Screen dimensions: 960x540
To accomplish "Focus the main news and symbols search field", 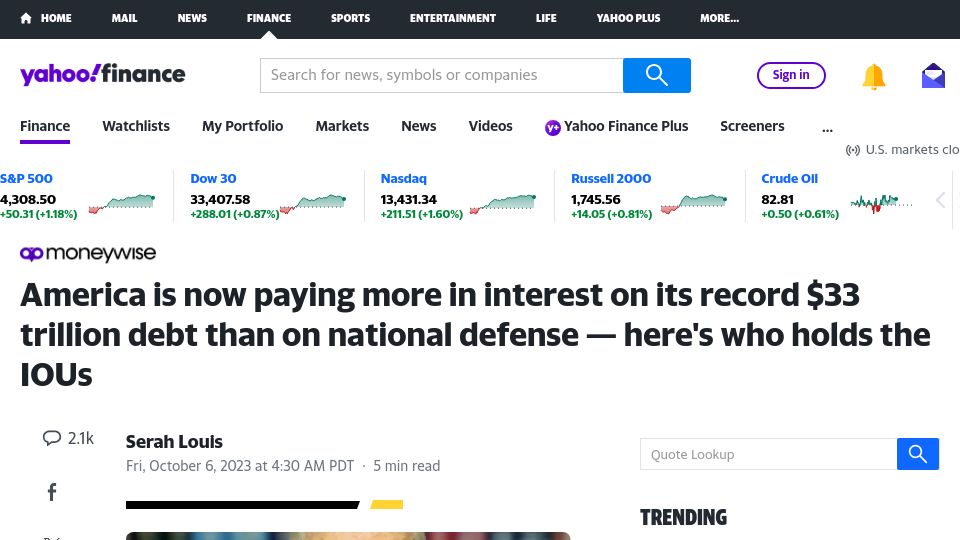I will click(x=441, y=75).
